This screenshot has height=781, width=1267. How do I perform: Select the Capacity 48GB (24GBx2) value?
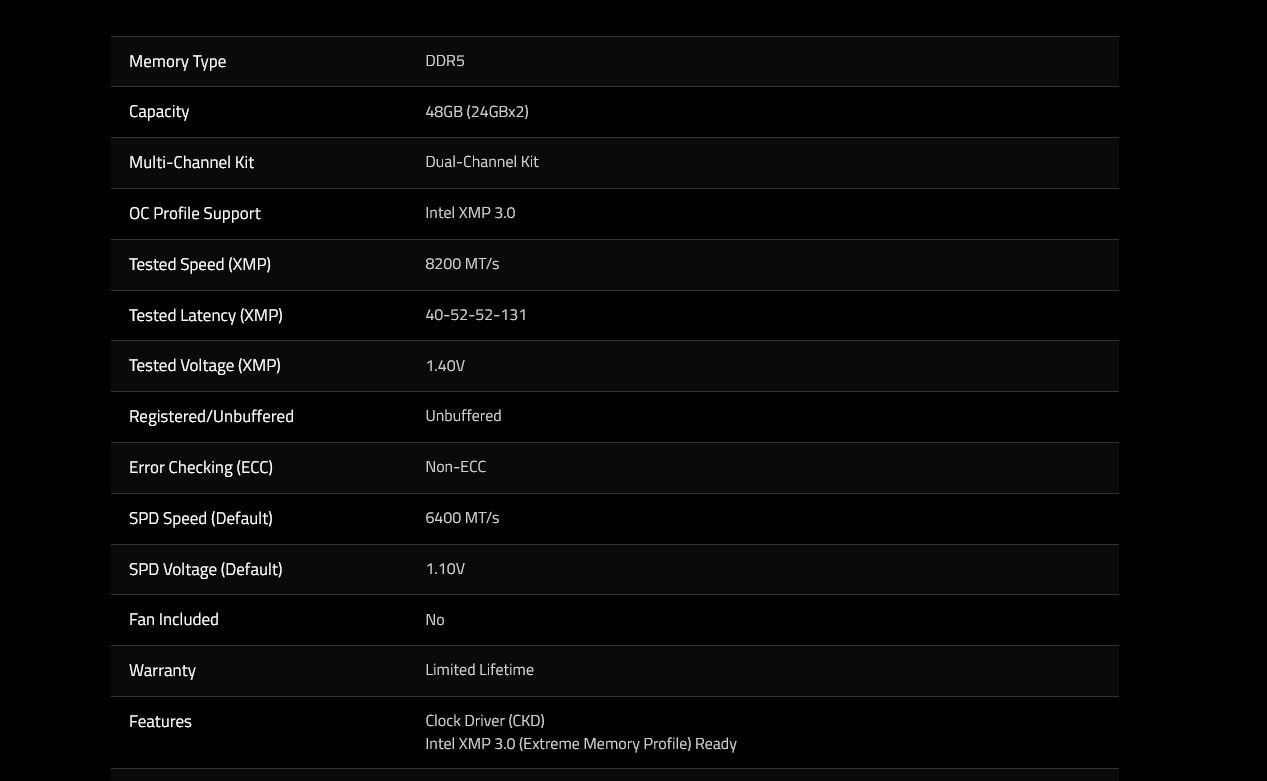click(477, 112)
